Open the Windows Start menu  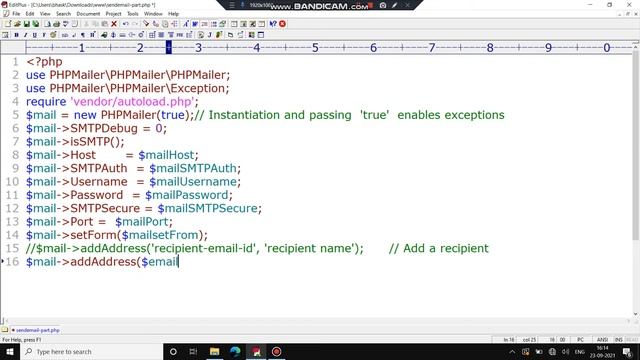pyautogui.click(x=10, y=351)
